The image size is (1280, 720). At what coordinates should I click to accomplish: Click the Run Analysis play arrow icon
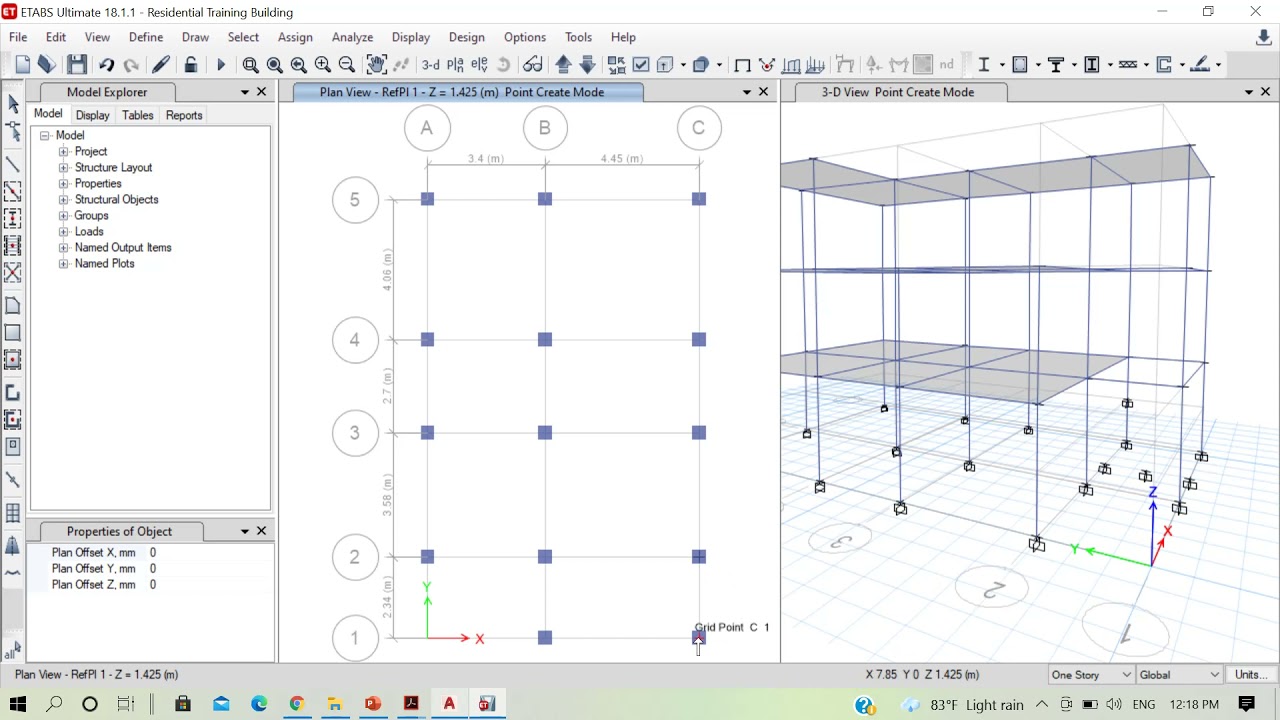[221, 65]
